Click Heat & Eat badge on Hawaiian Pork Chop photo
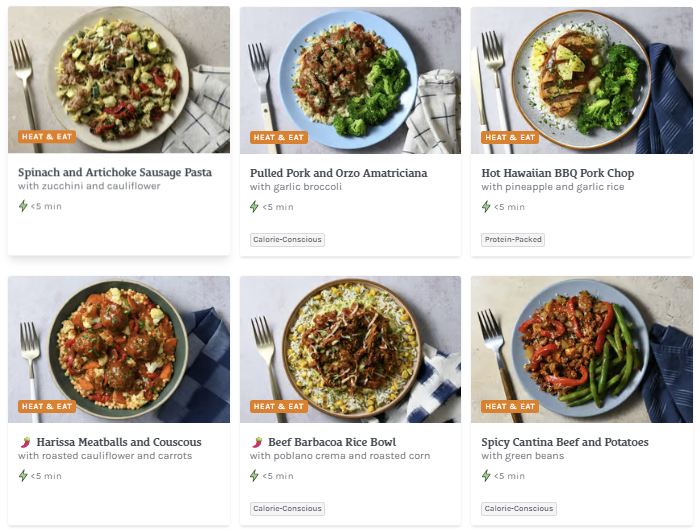The image size is (700, 532). point(510,137)
